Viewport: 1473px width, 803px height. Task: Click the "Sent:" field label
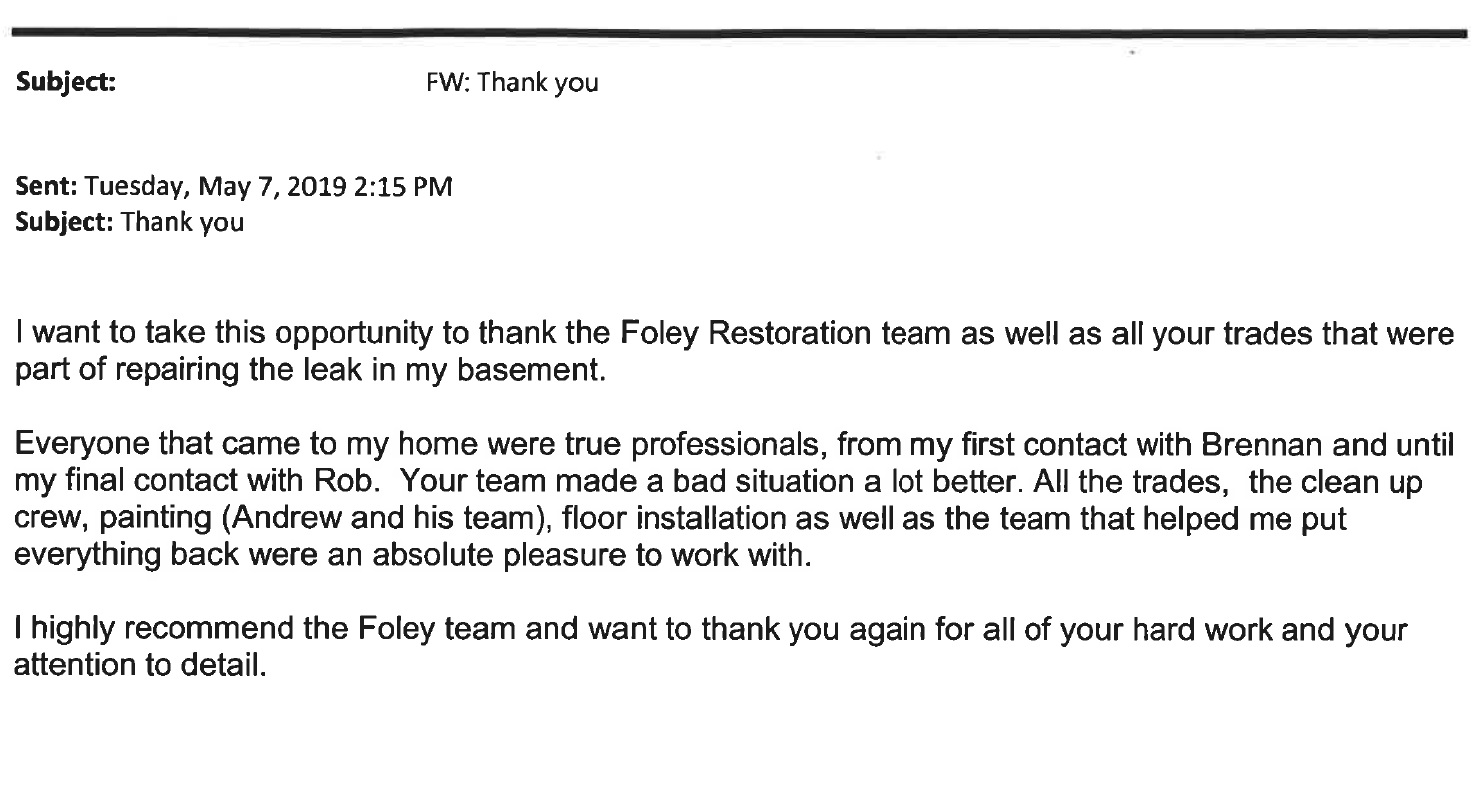point(46,186)
